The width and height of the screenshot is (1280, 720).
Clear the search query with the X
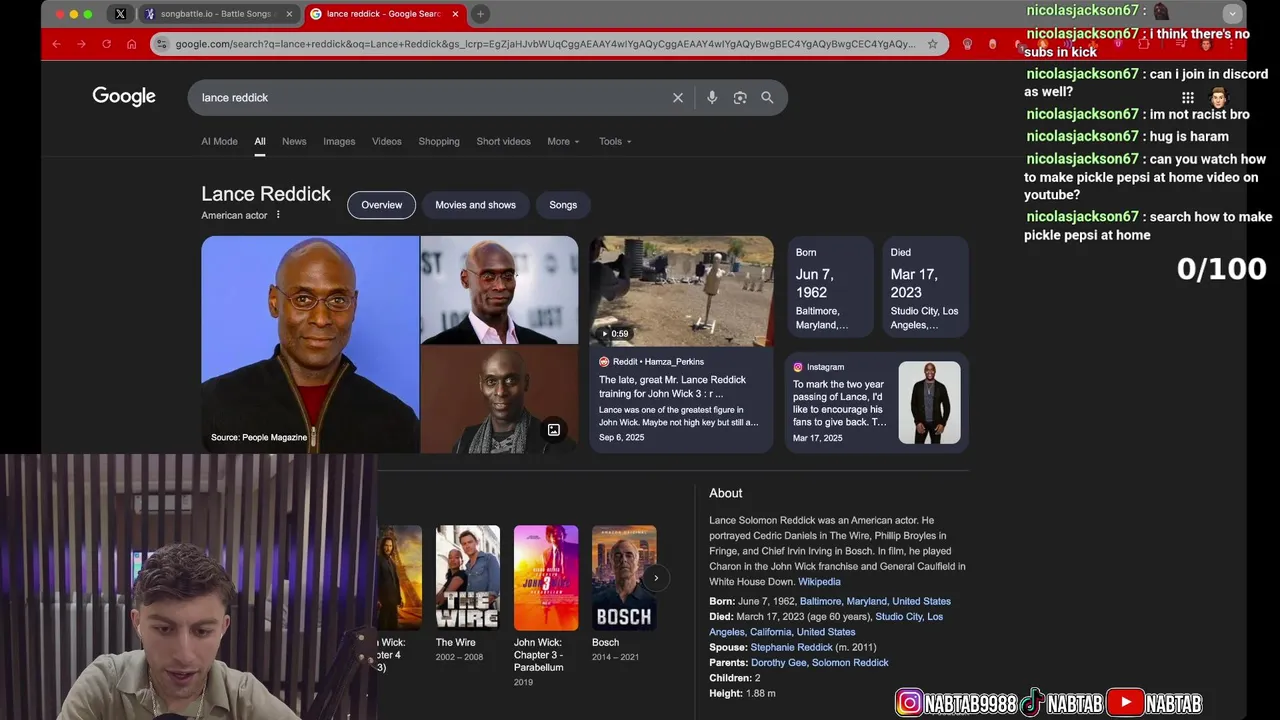[x=678, y=97]
